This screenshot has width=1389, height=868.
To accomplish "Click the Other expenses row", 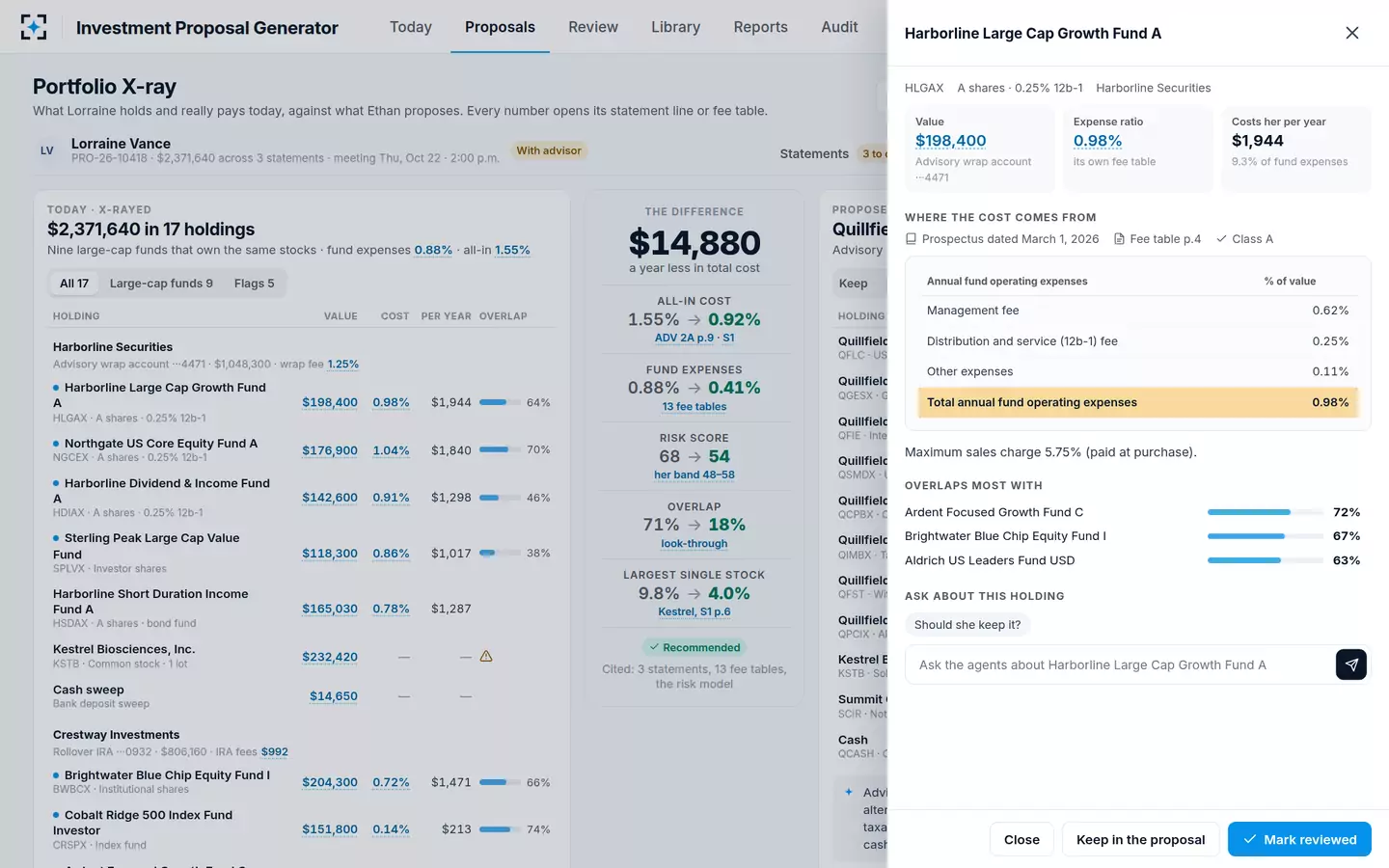I will pyautogui.click(x=1137, y=371).
